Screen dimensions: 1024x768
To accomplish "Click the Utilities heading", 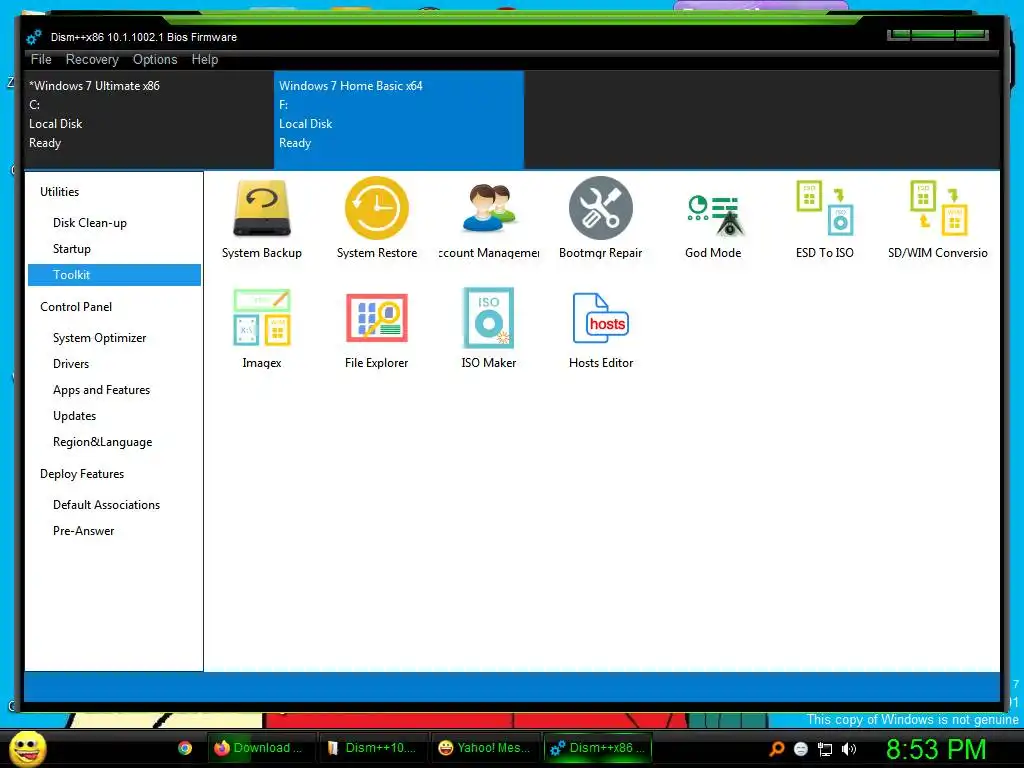I will [x=59, y=192].
